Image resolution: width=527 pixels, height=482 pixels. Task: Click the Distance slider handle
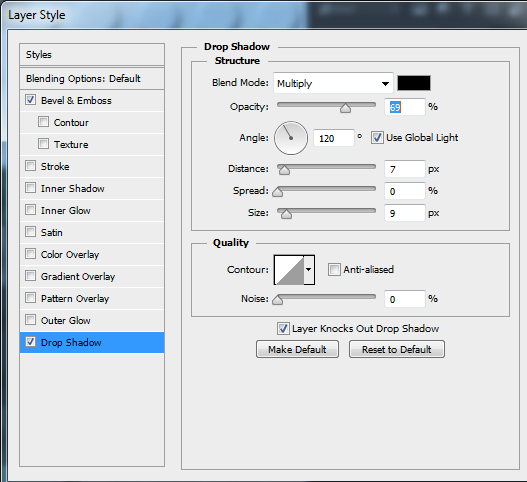point(284,170)
